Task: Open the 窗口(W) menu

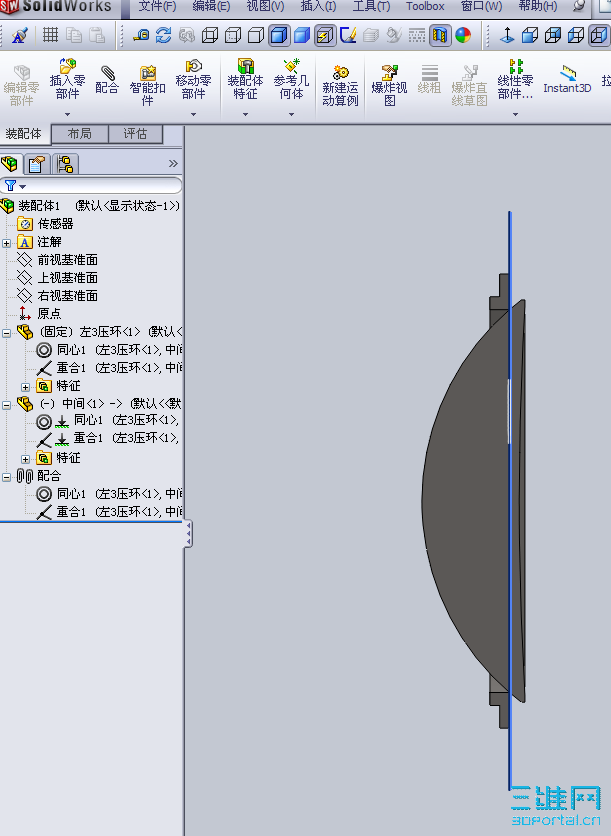Action: click(481, 6)
